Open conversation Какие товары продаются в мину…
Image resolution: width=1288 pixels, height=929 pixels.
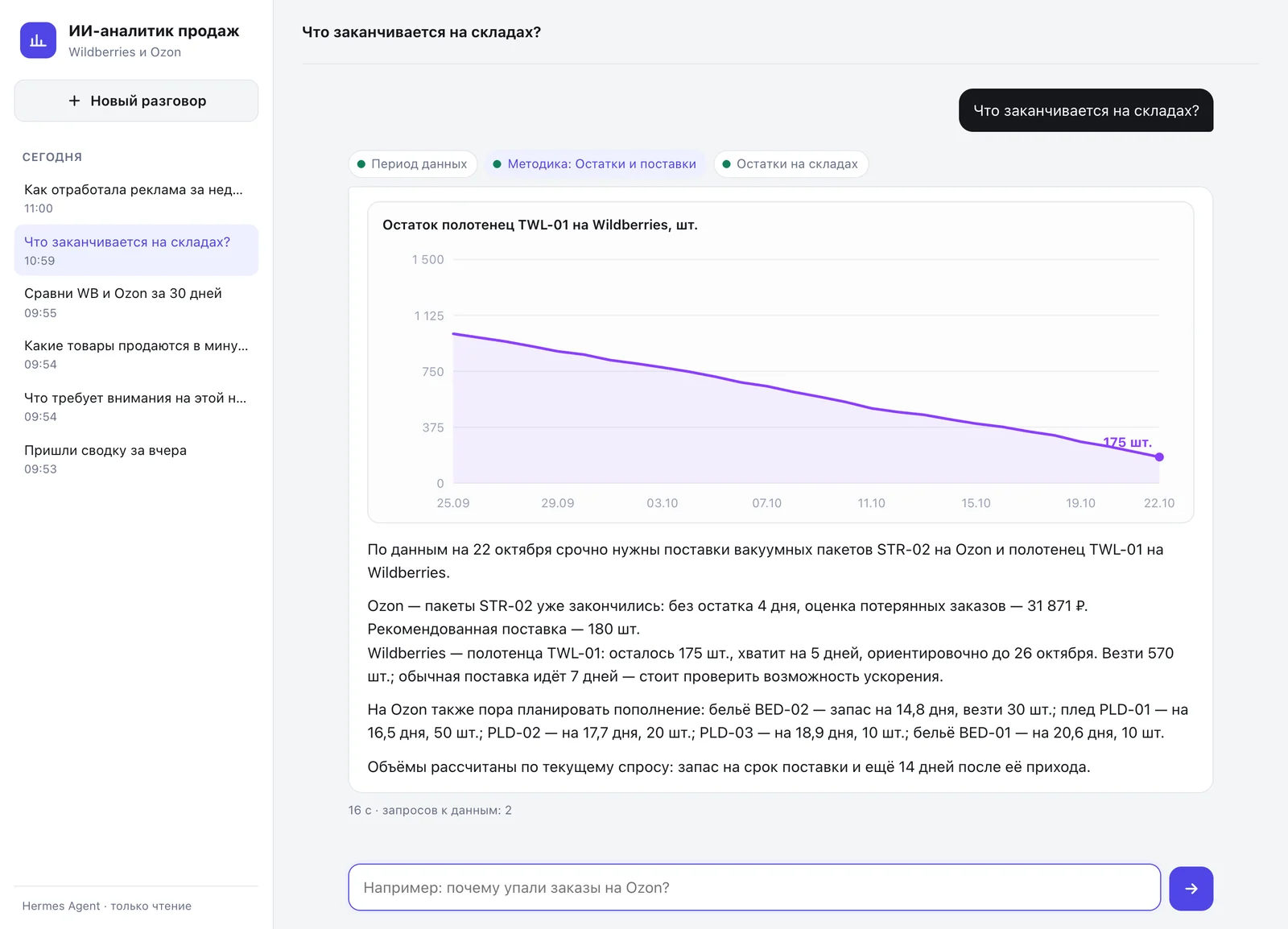(136, 354)
